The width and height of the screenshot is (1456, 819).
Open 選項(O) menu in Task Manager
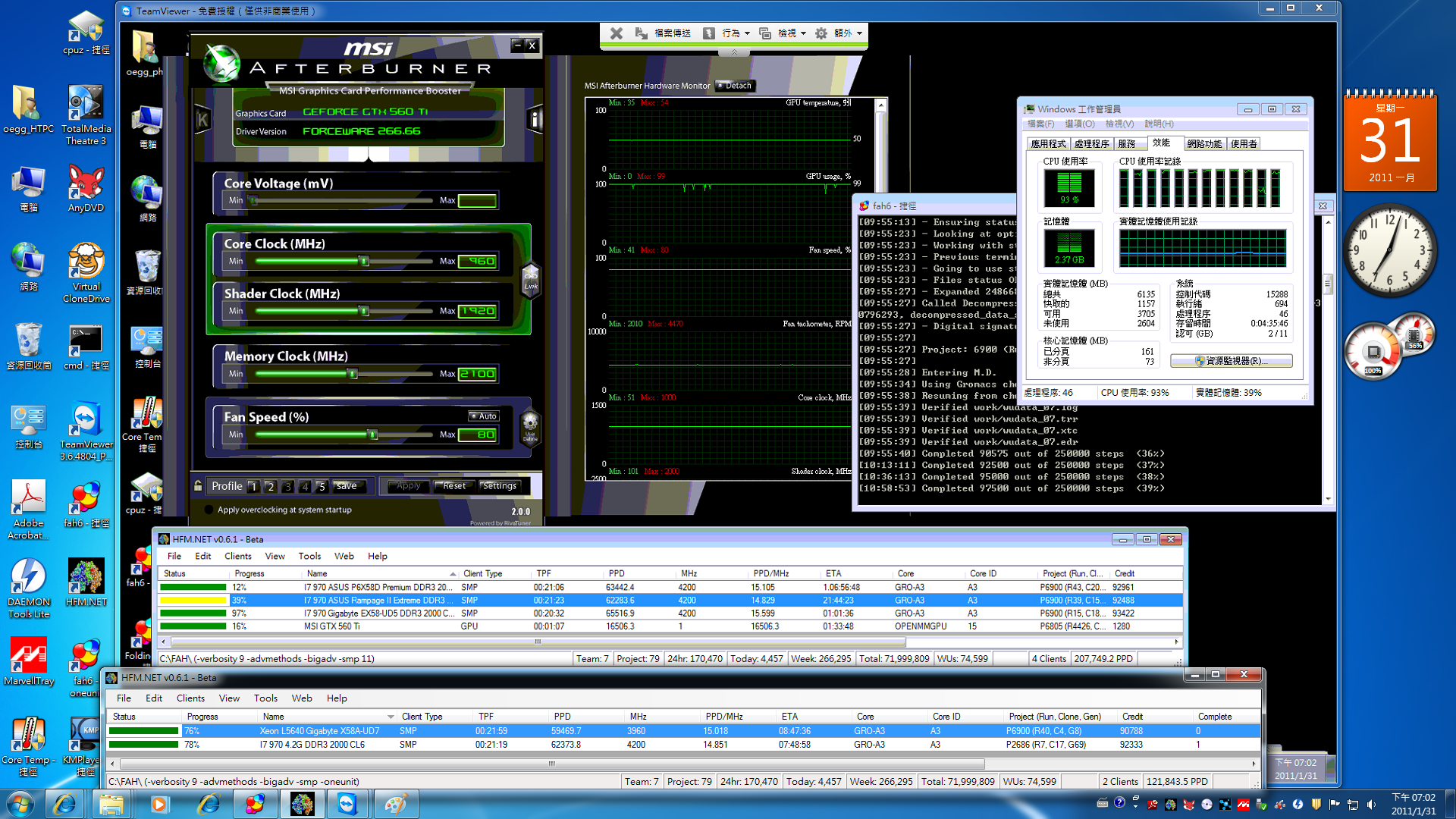point(1079,124)
